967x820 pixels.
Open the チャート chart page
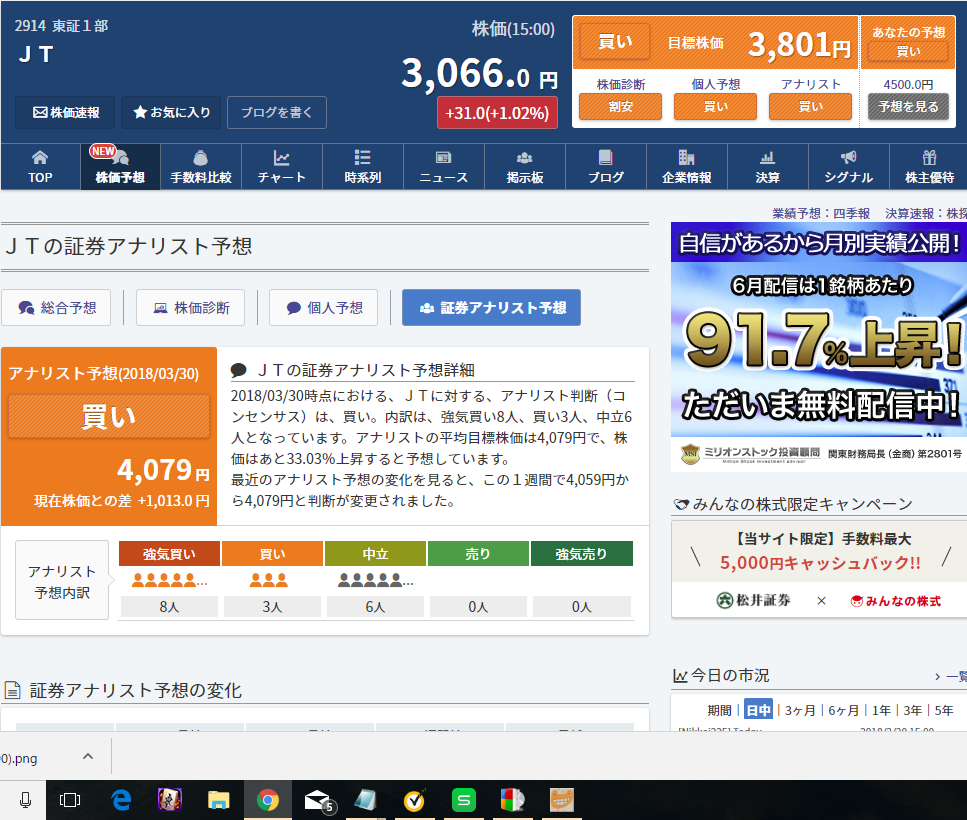tap(282, 167)
